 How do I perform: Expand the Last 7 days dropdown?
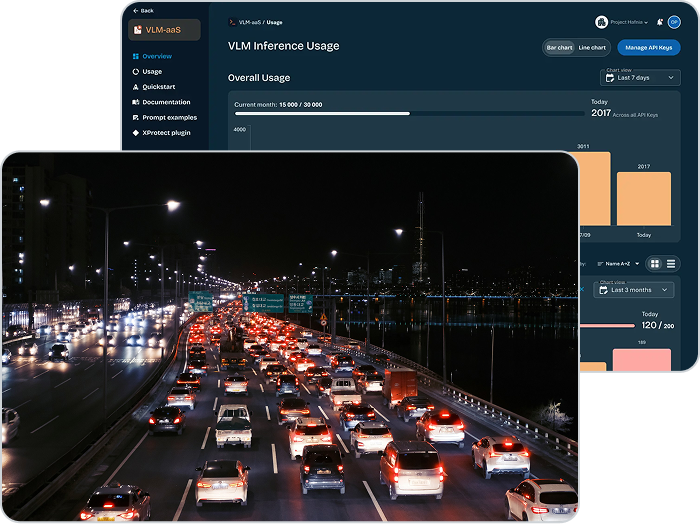[640, 78]
